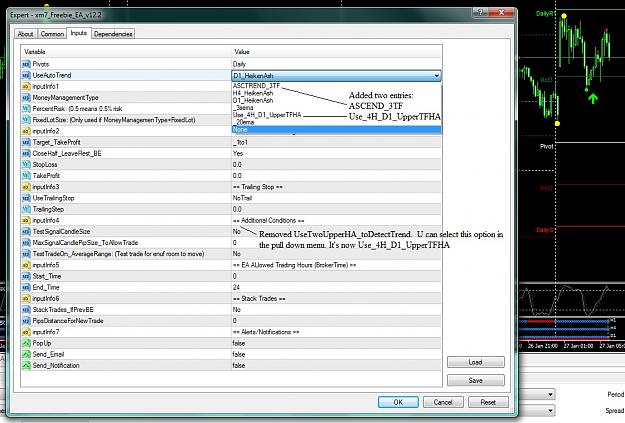Click the inputInfo3 string icon
The height and width of the screenshot is (423, 625).
(26, 187)
